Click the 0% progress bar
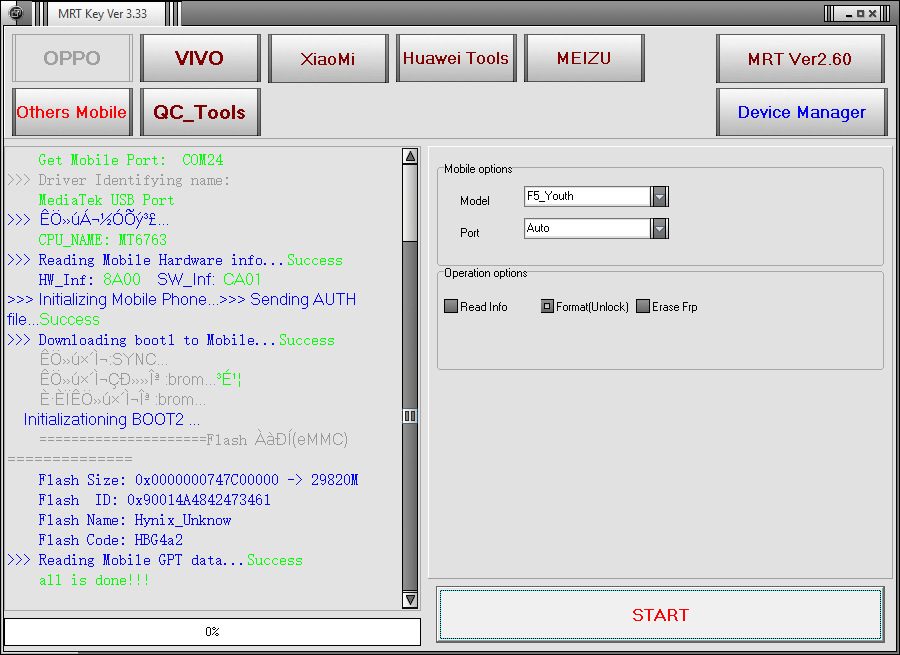900x655 pixels. tap(212, 631)
